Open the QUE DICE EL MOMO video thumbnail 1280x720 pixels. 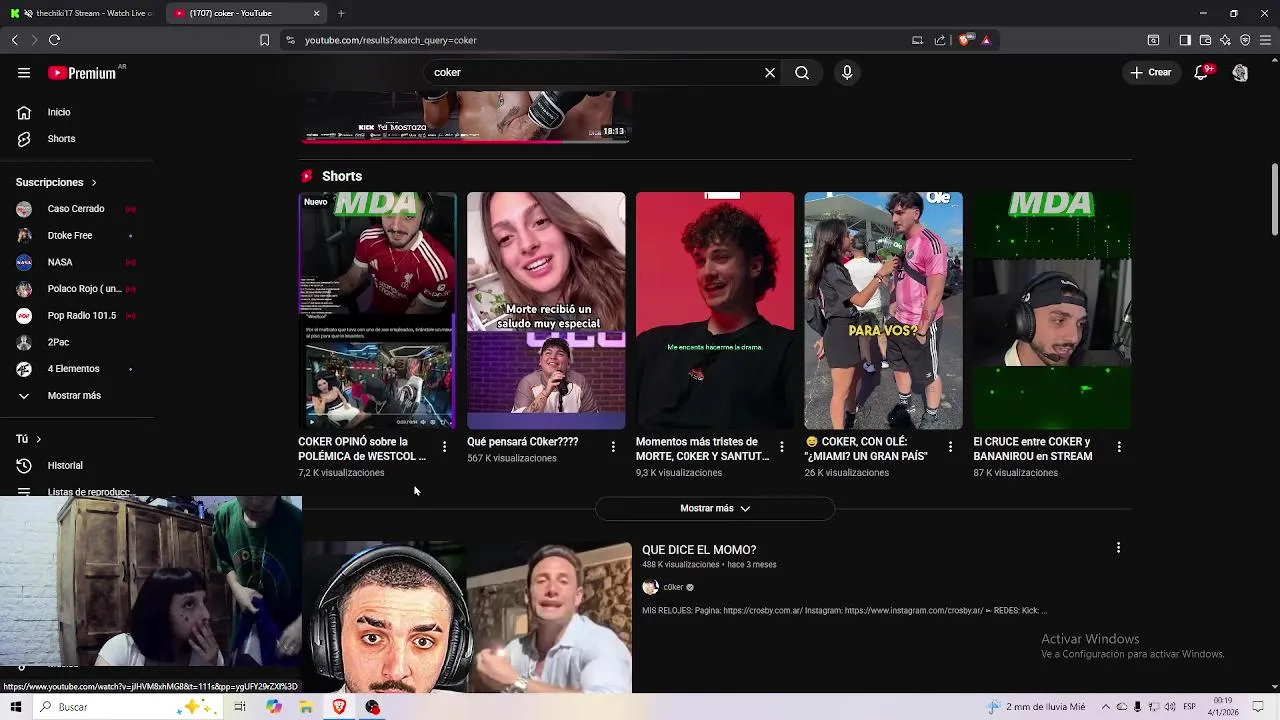point(467,617)
